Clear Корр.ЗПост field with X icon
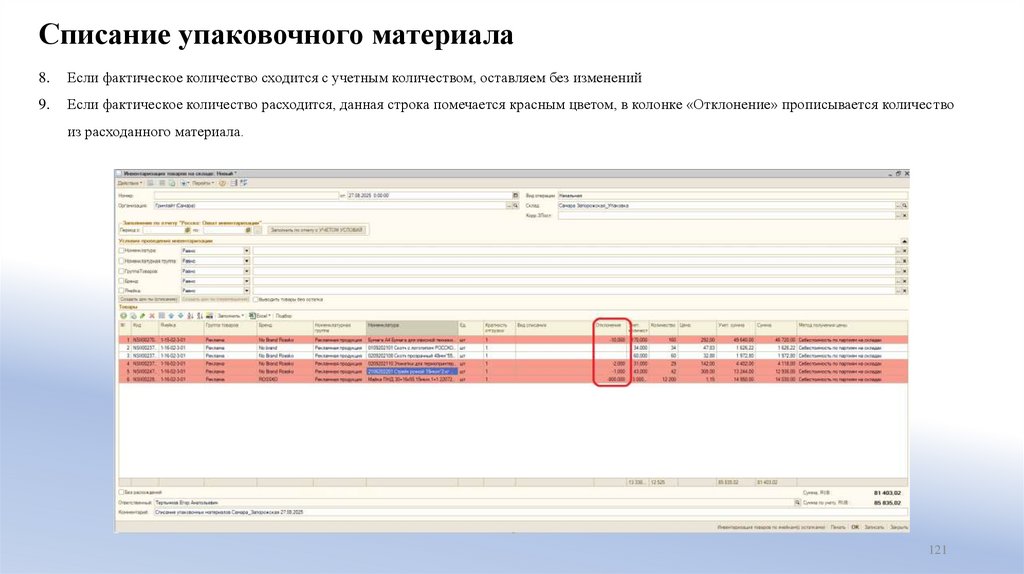The width and height of the screenshot is (1024, 574). point(904,215)
